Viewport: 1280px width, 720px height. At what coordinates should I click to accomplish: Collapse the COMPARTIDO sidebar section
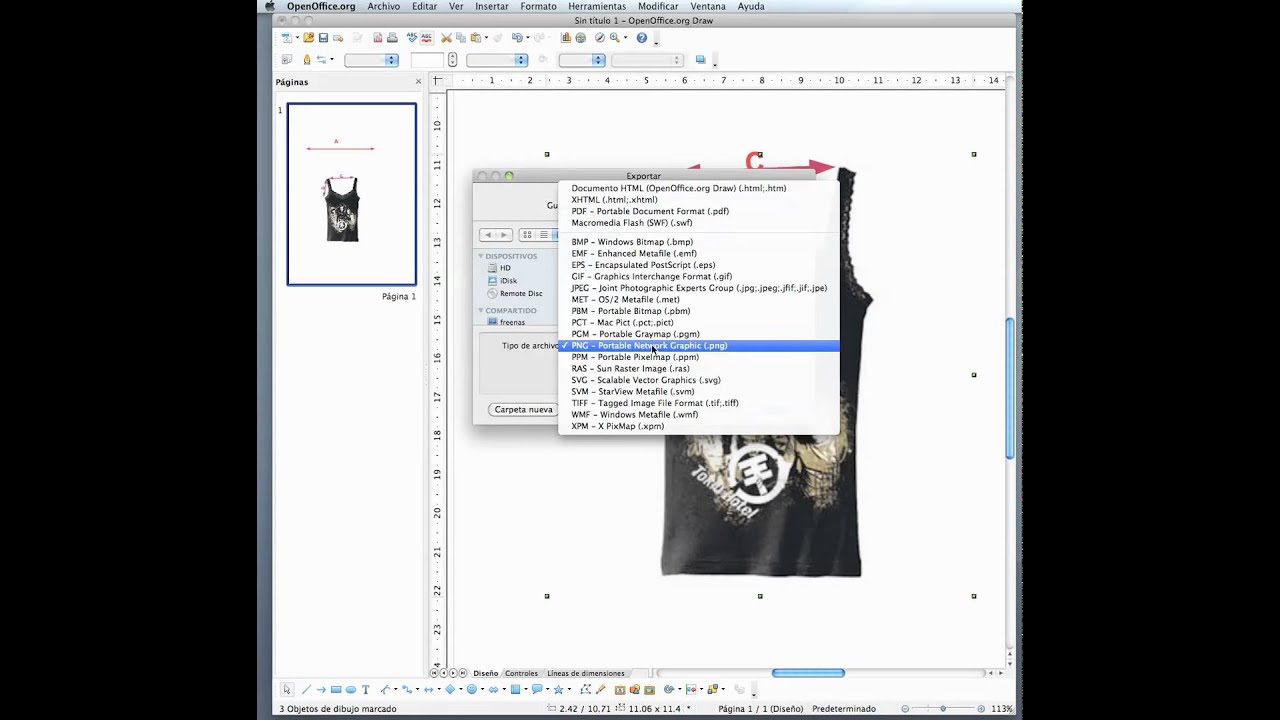pos(481,310)
